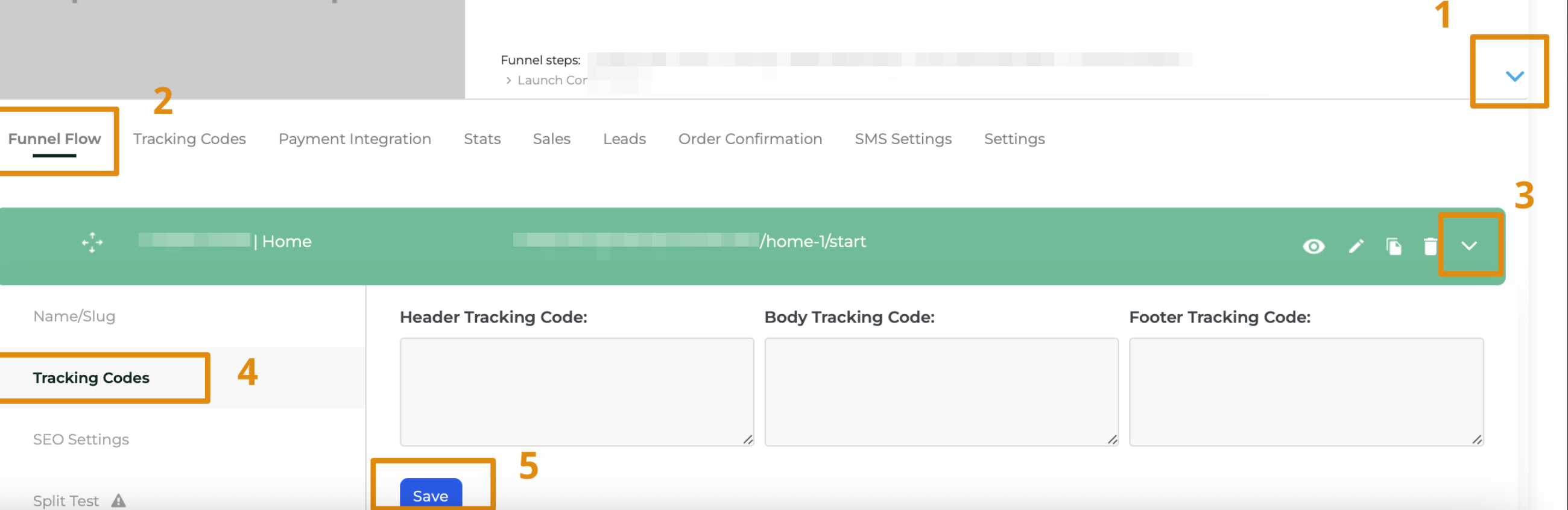Select Name/Slug in the sidebar
Viewport: 1568px width, 510px height.
75,316
